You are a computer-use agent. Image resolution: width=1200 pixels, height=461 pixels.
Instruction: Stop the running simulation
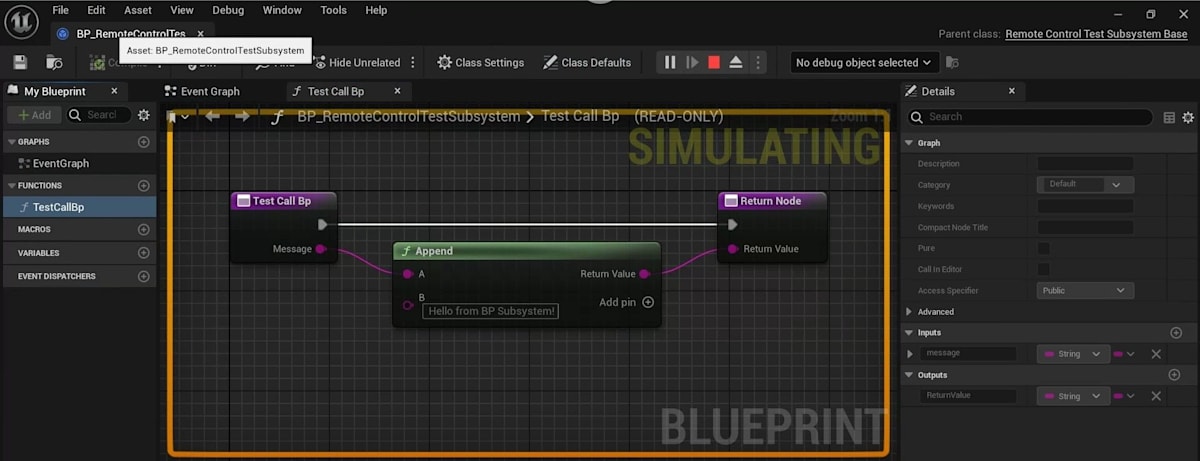point(714,62)
